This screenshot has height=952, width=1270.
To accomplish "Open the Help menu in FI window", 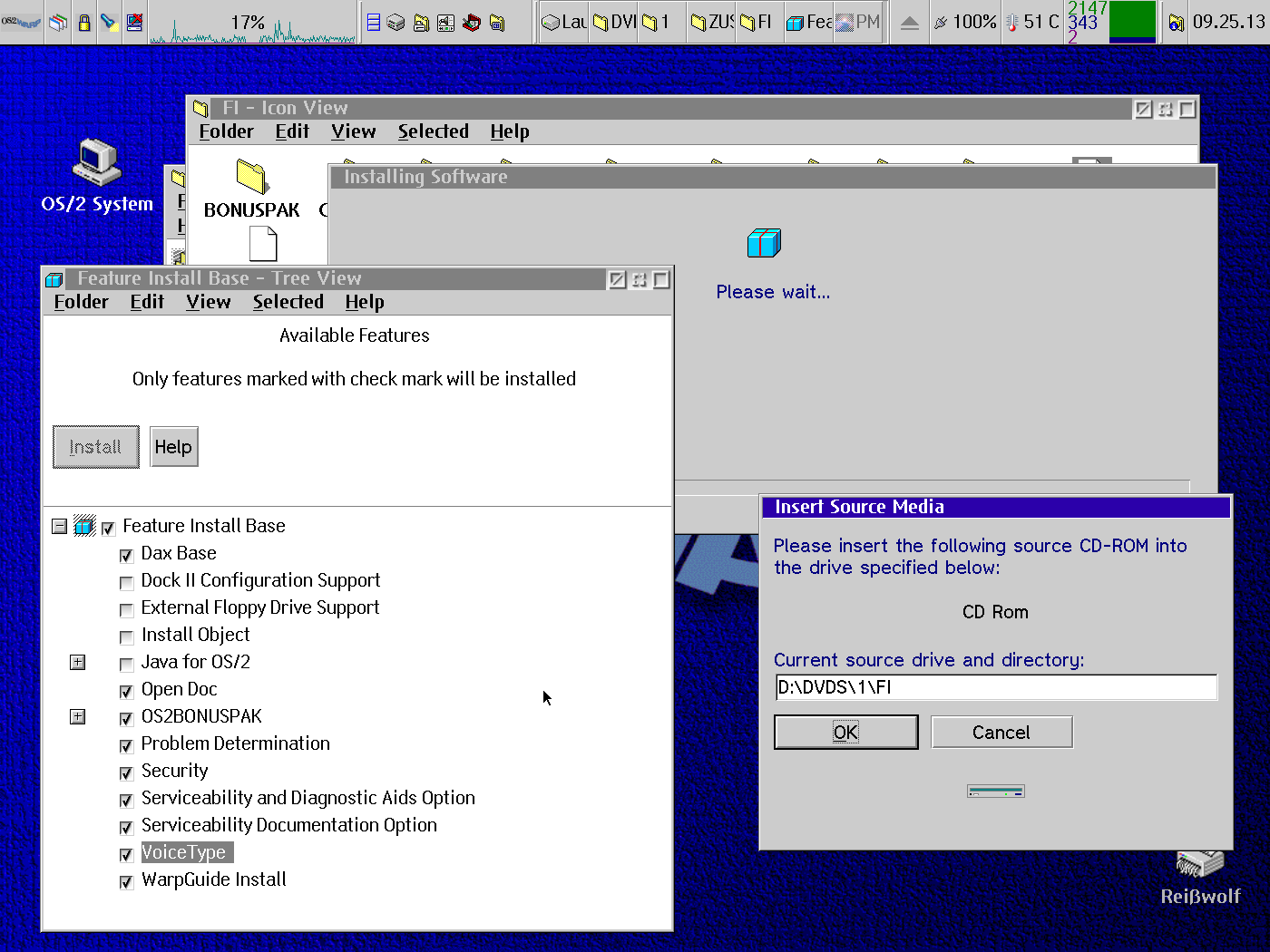I will tap(510, 131).
